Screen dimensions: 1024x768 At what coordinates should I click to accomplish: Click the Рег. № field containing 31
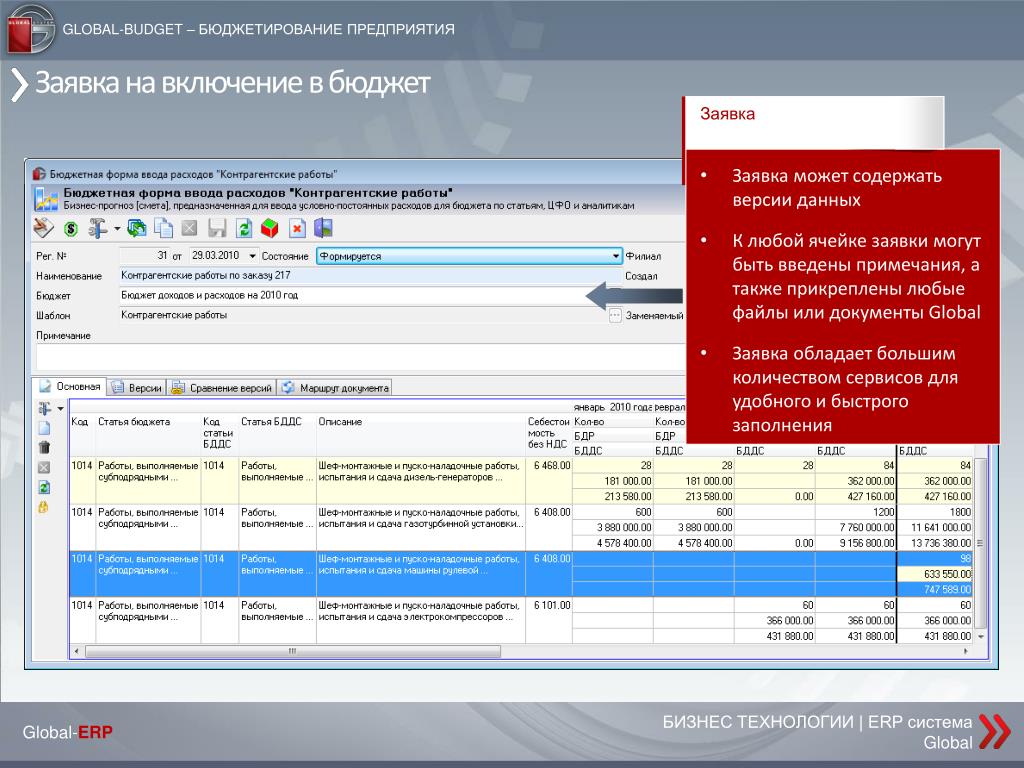point(144,256)
